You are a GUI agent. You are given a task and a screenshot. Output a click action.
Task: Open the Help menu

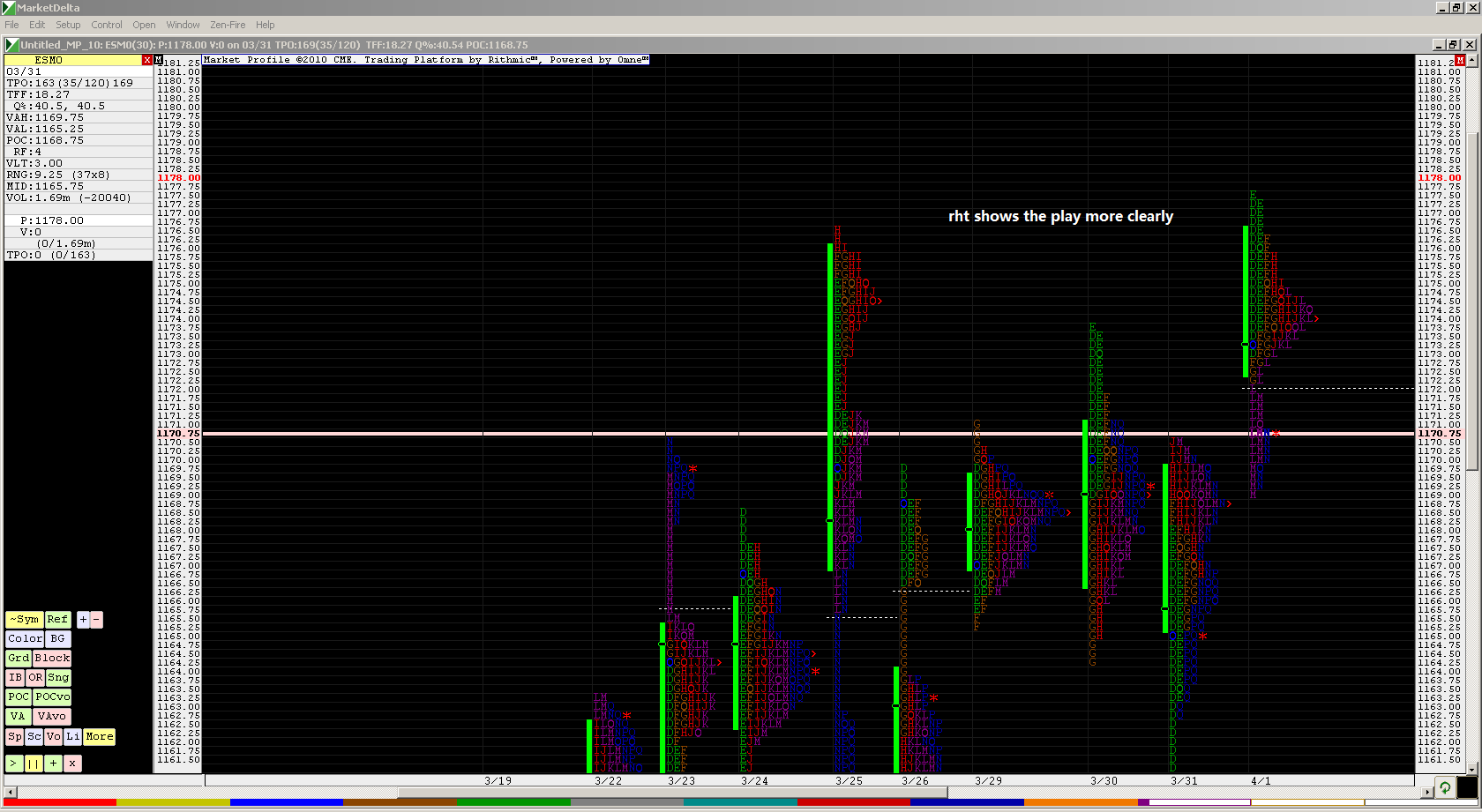pos(265,25)
